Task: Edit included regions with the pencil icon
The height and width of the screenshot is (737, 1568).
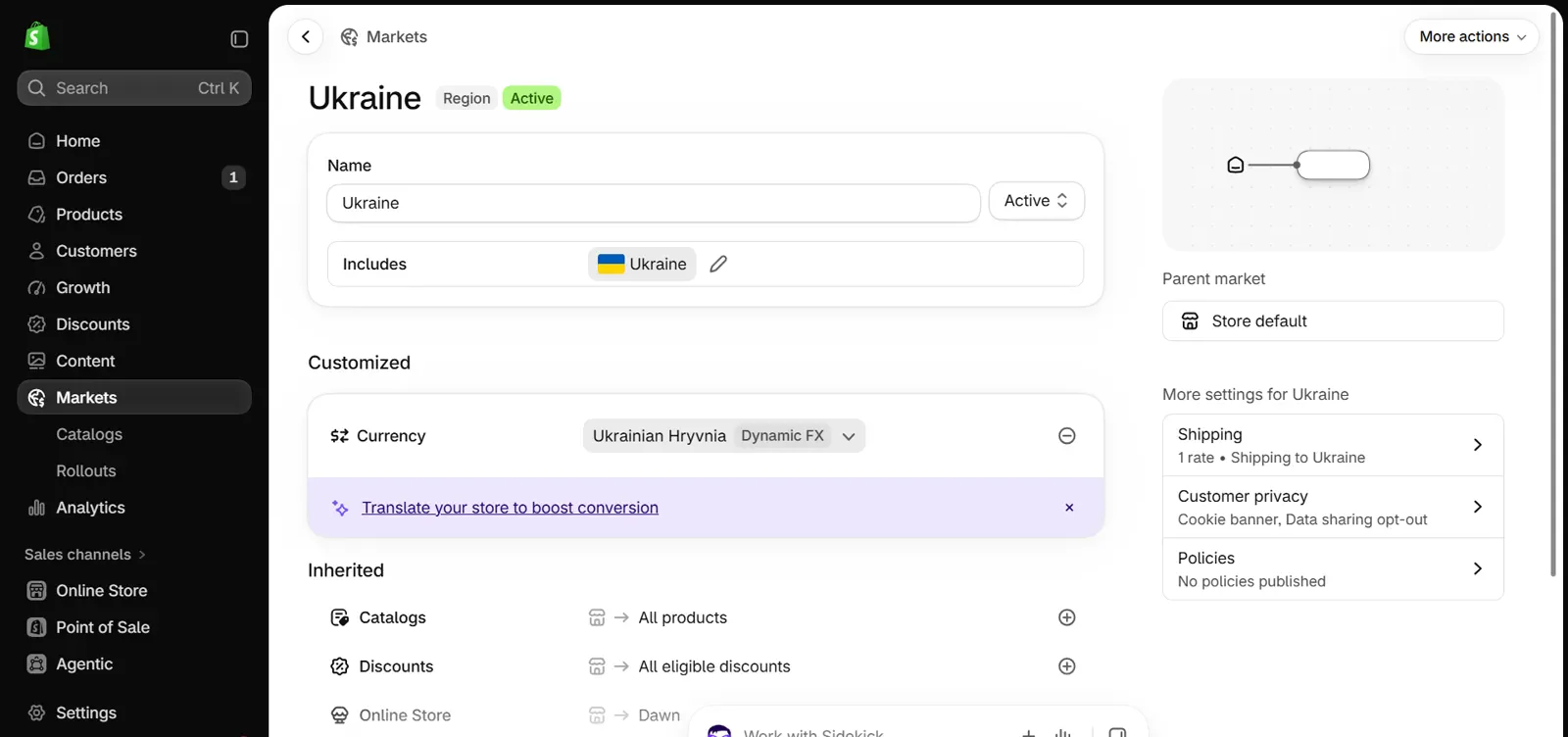Action: click(718, 264)
